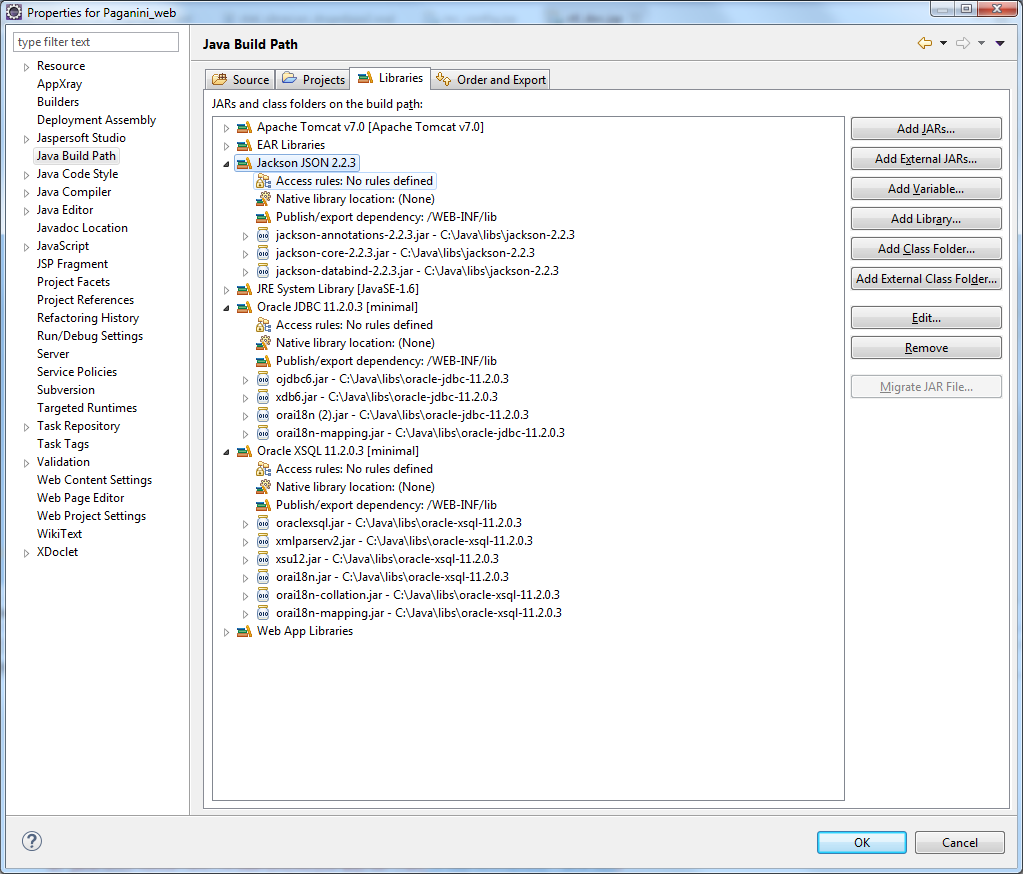Select Deployment Assembly in the sidebar
The image size is (1023, 874).
coord(97,120)
